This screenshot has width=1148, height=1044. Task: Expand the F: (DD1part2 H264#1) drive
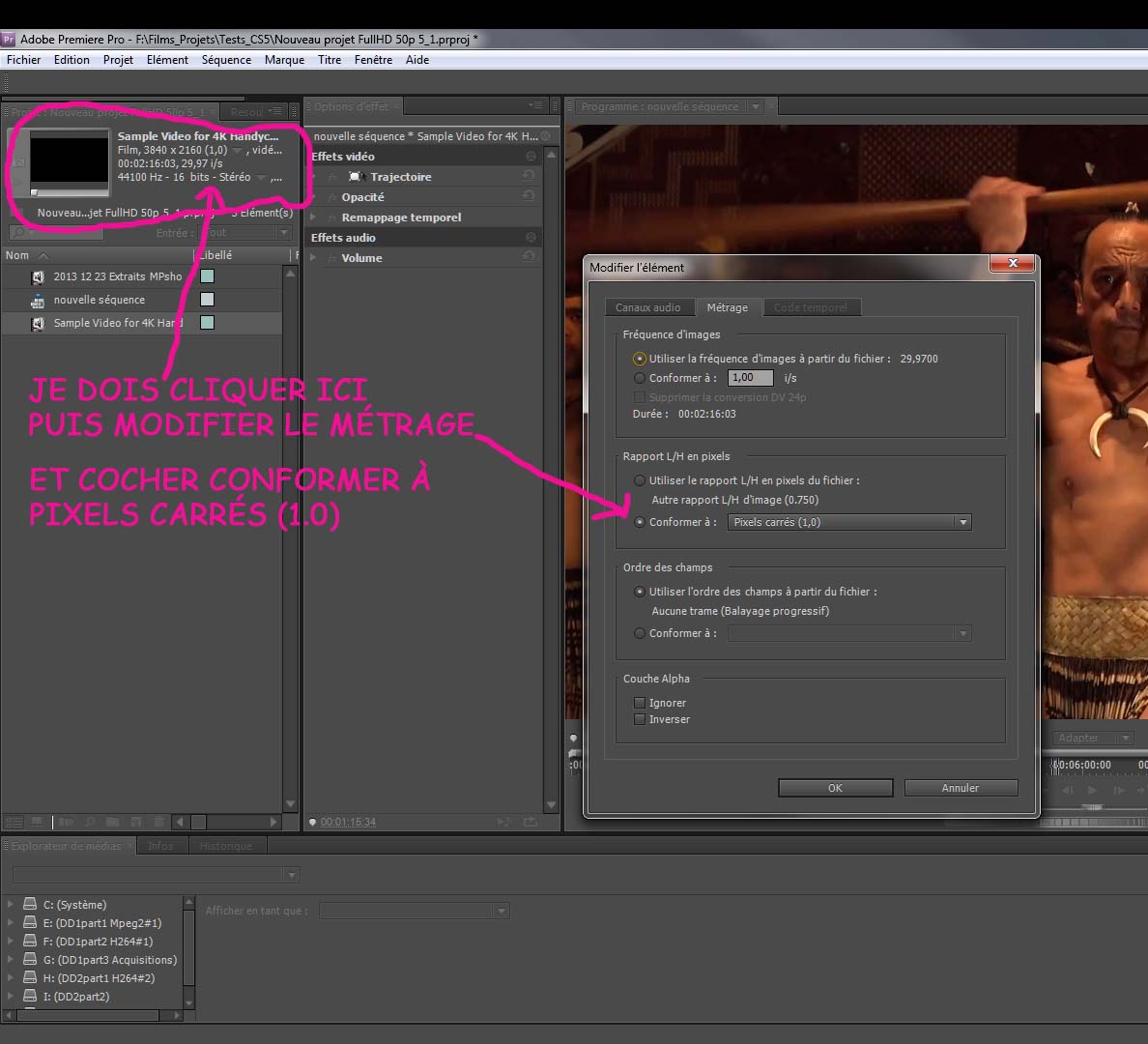tap(11, 942)
